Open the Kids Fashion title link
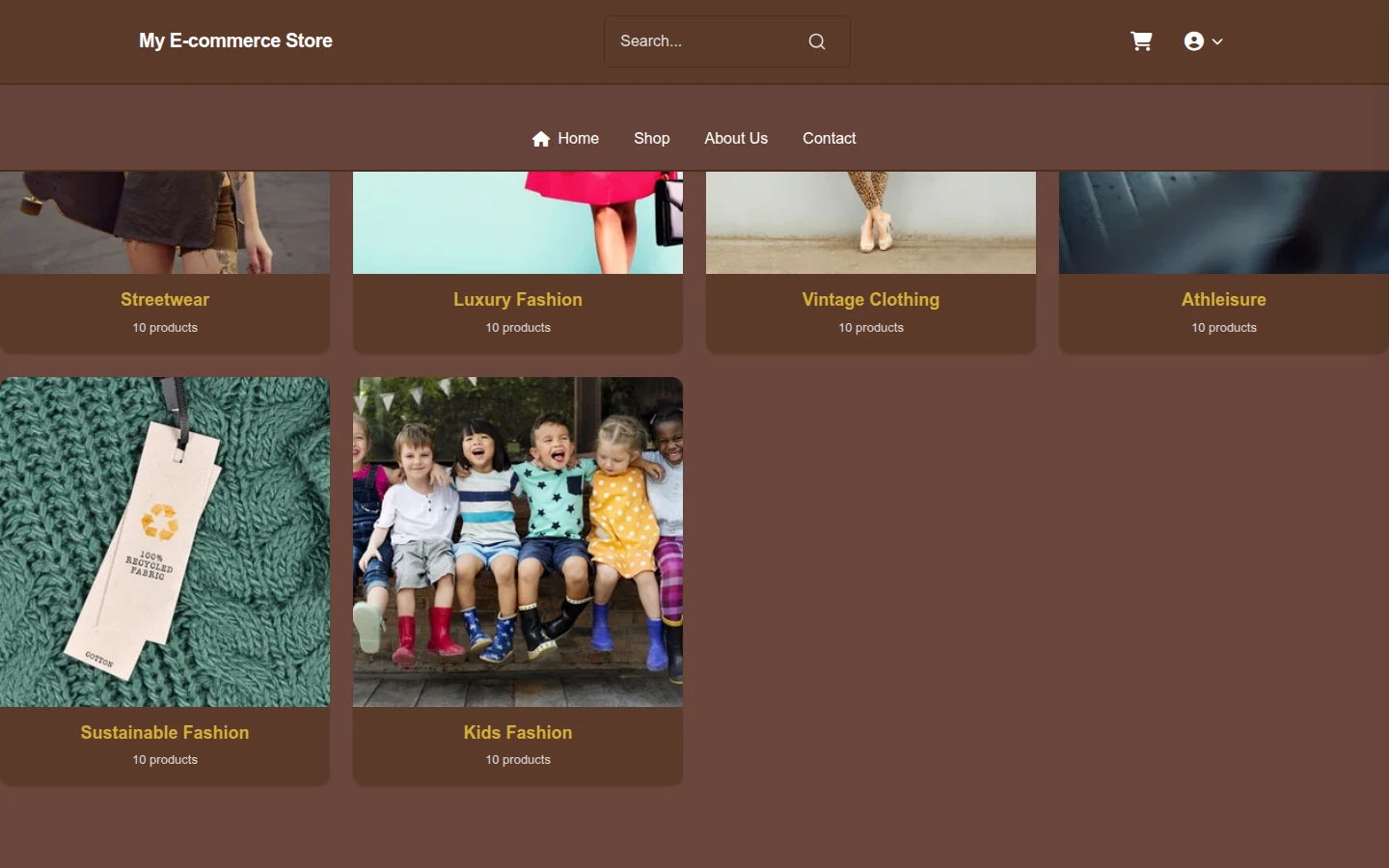 (518, 733)
